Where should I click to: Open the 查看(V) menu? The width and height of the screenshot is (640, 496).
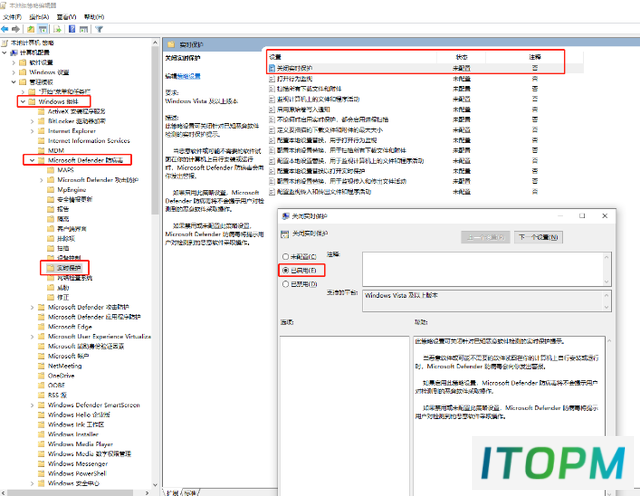(x=67, y=17)
